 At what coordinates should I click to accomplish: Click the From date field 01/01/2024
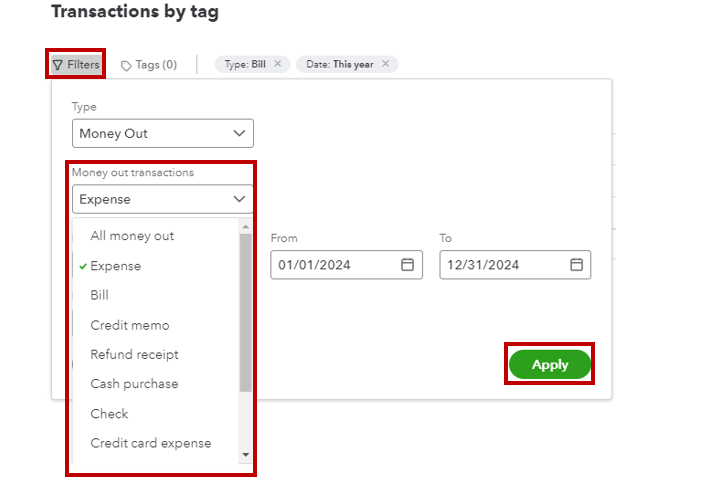tap(346, 265)
